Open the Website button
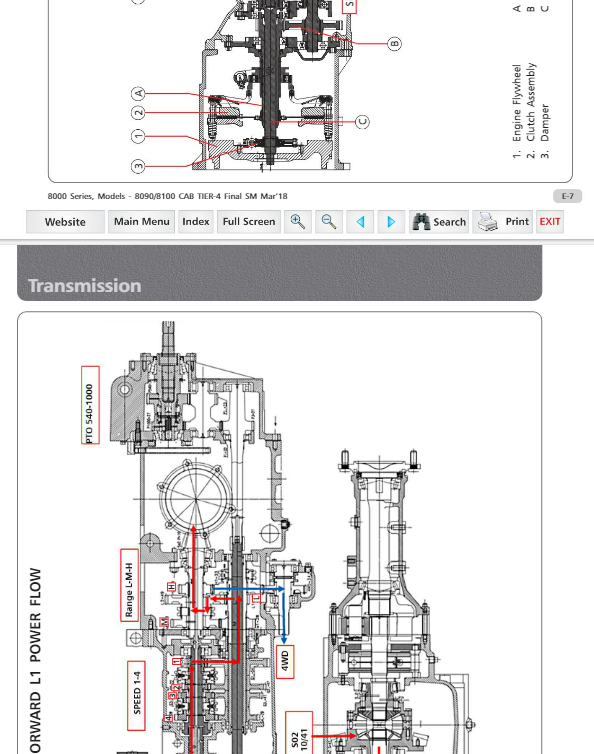This screenshot has width=594, height=754. tap(65, 222)
